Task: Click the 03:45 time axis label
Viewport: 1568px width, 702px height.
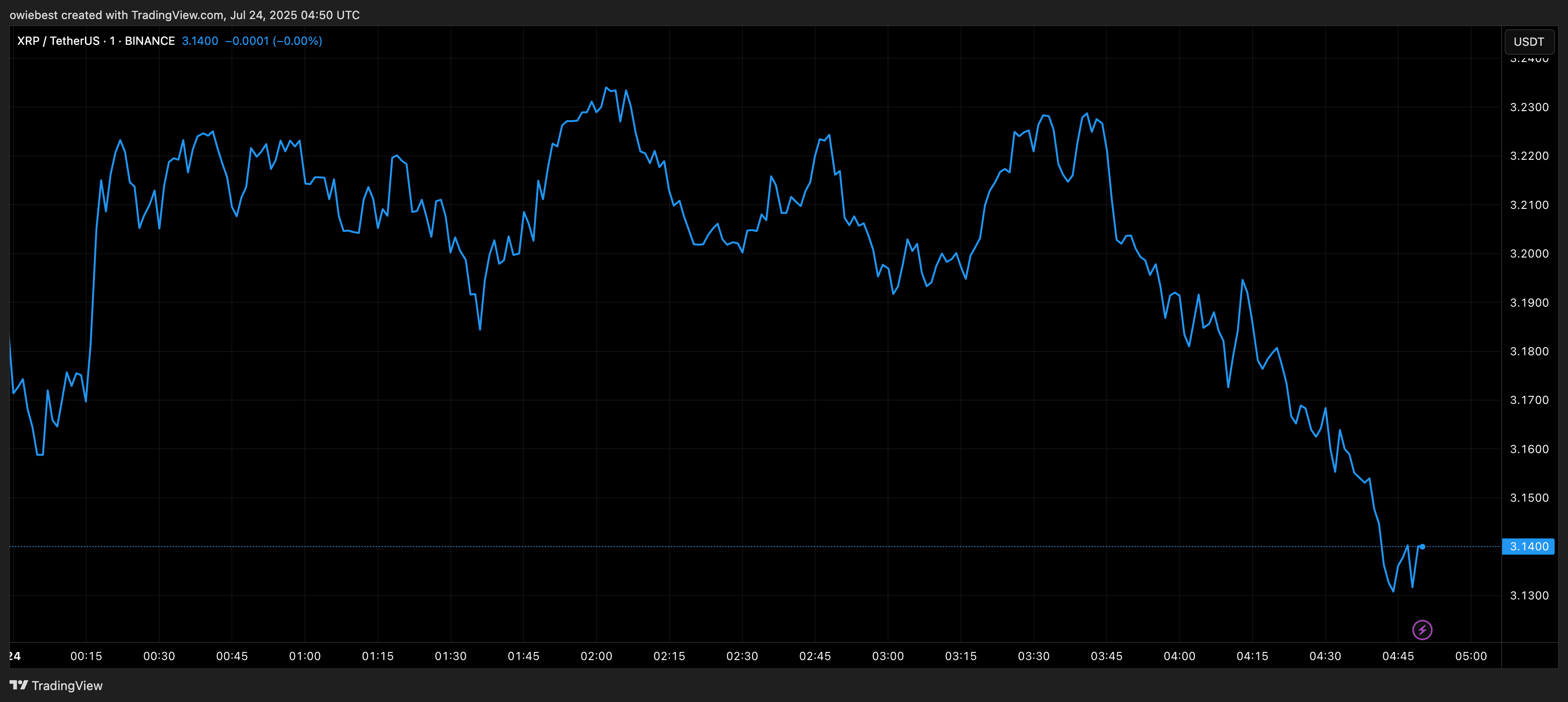Action: (1106, 656)
